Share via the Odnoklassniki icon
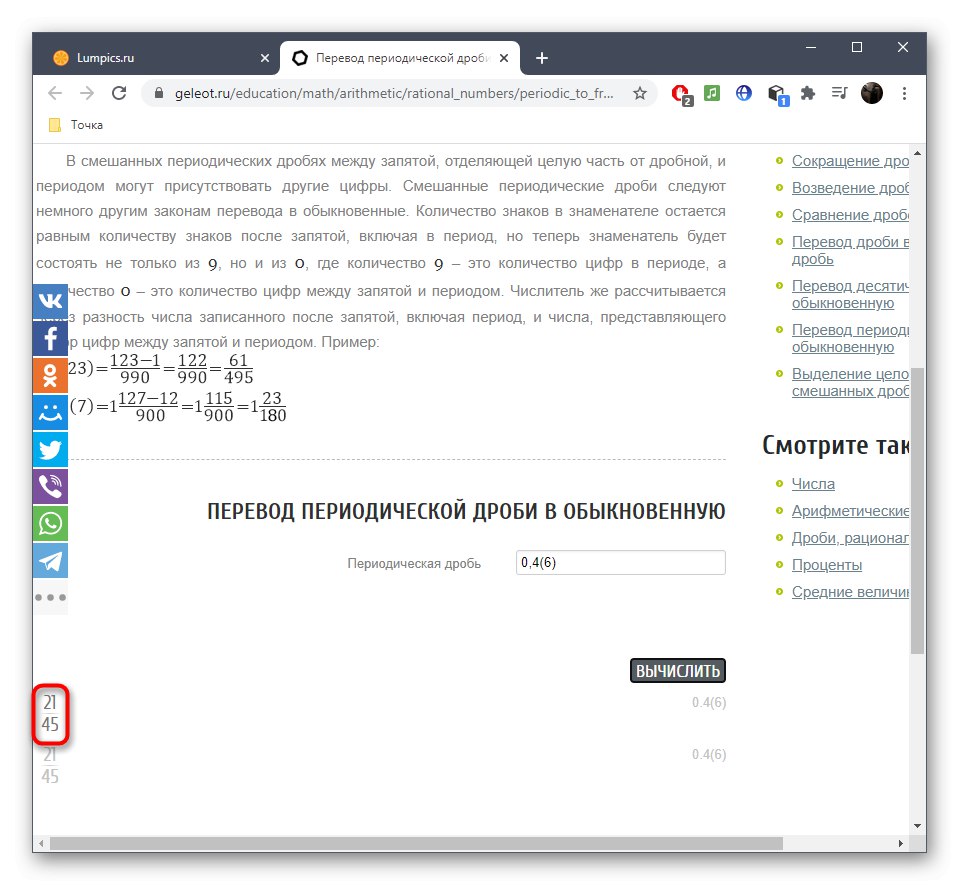The image size is (959, 885). point(50,375)
